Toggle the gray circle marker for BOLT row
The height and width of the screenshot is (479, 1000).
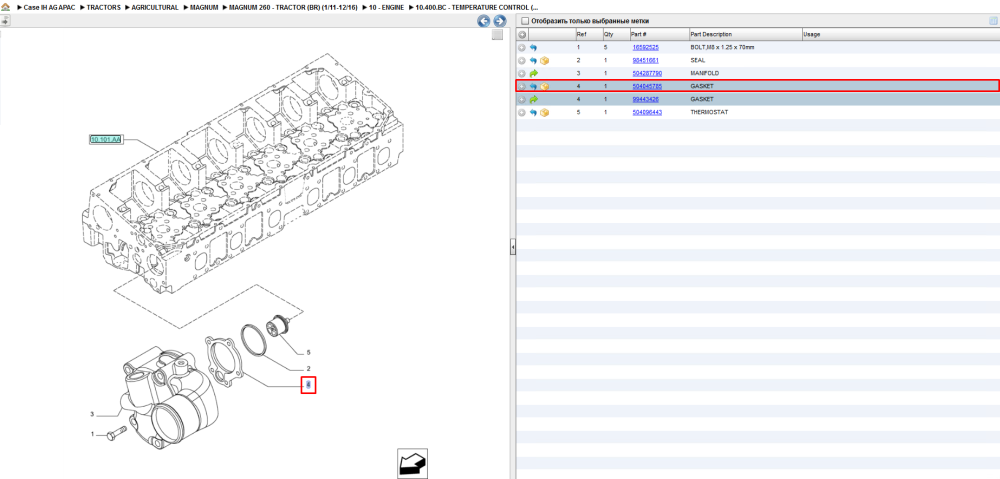522,48
